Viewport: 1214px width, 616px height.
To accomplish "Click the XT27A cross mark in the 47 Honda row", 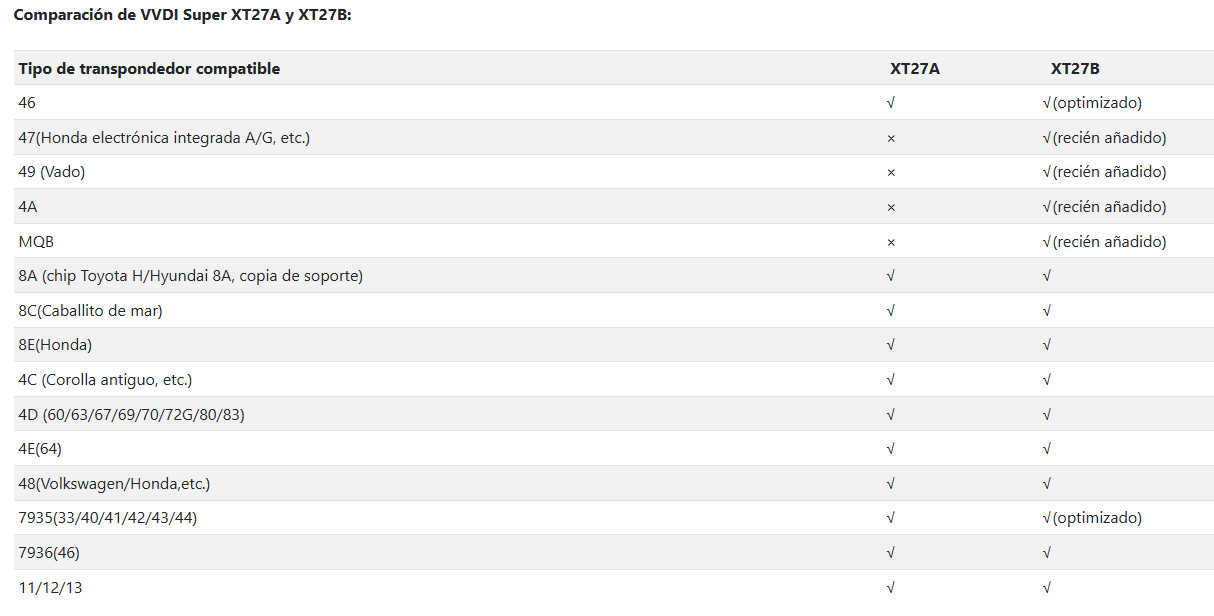I will click(x=891, y=138).
